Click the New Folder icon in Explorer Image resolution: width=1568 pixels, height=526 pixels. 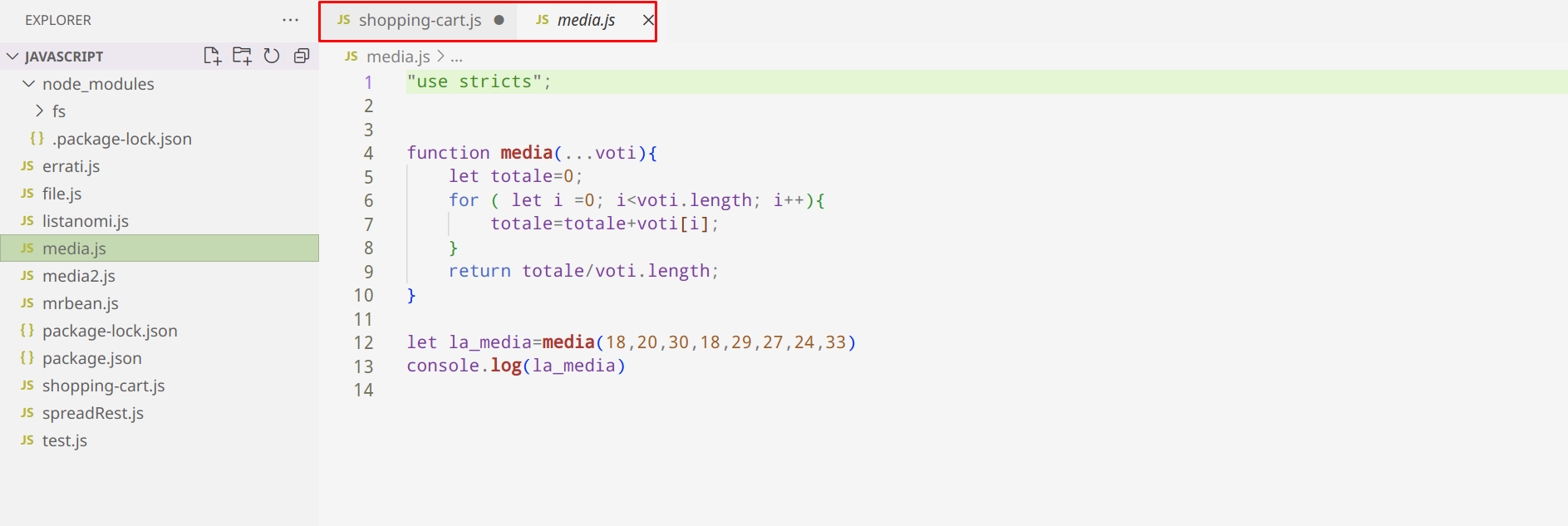pyautogui.click(x=242, y=56)
